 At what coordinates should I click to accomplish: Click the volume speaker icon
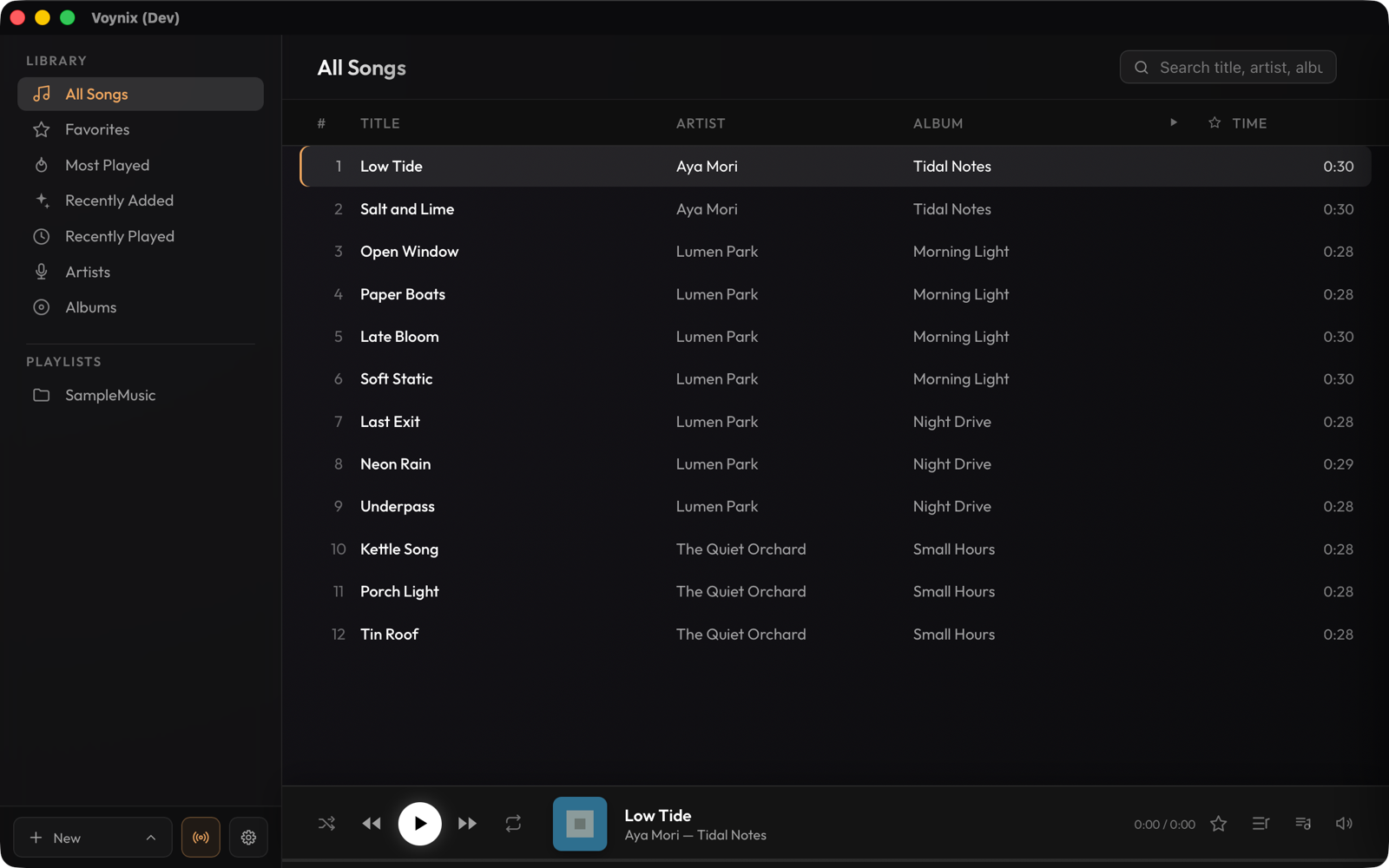[x=1344, y=824]
